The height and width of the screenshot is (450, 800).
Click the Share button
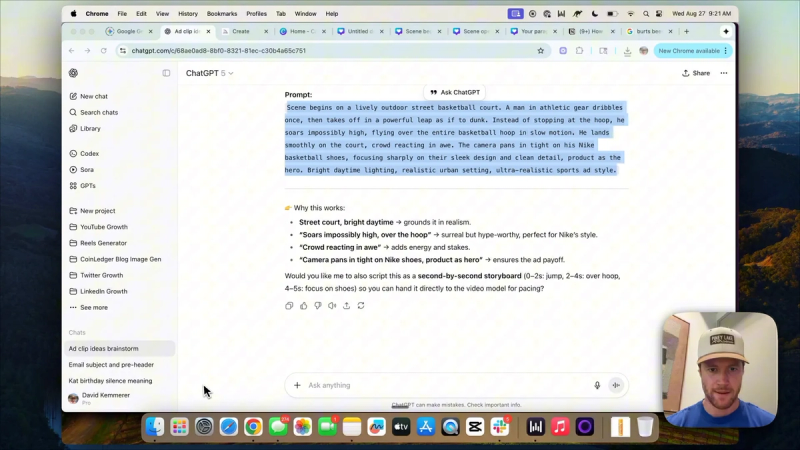point(696,73)
